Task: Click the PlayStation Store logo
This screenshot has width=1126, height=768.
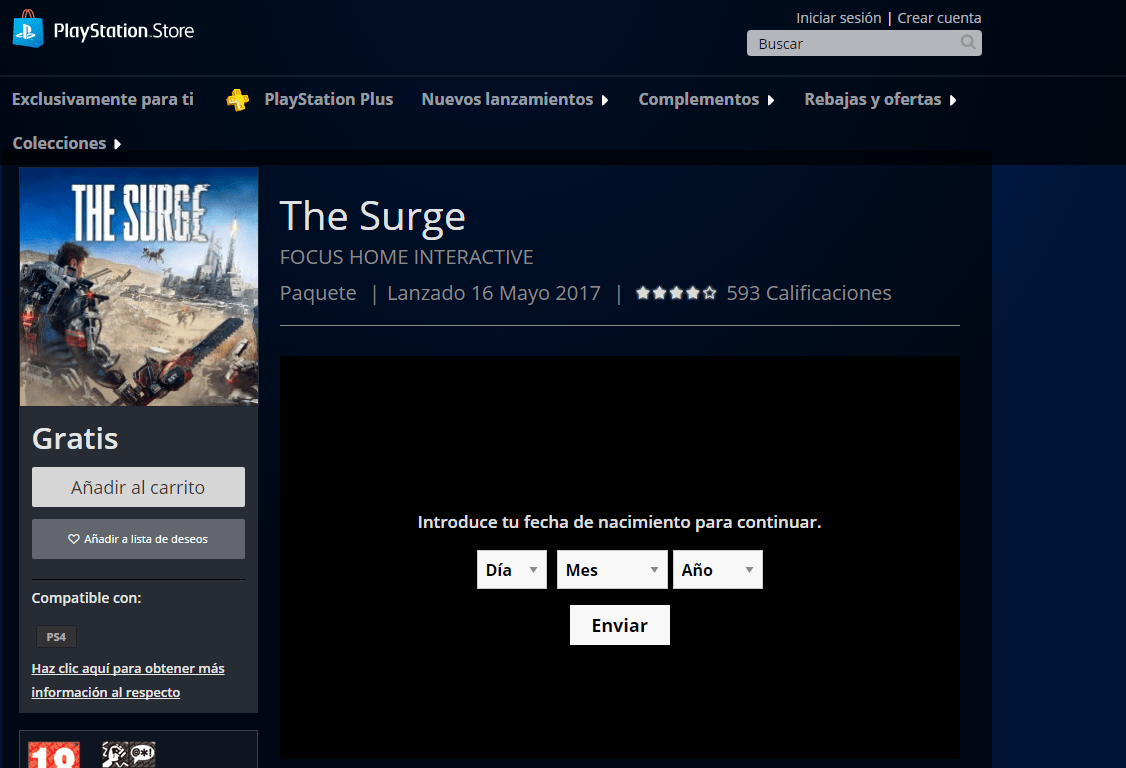Action: (x=103, y=29)
